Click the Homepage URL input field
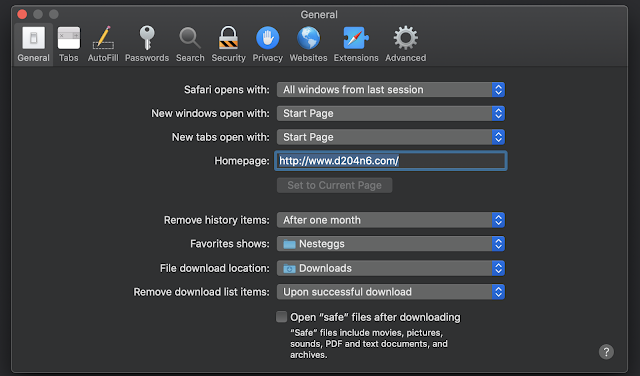The width and height of the screenshot is (640, 376). click(x=391, y=161)
